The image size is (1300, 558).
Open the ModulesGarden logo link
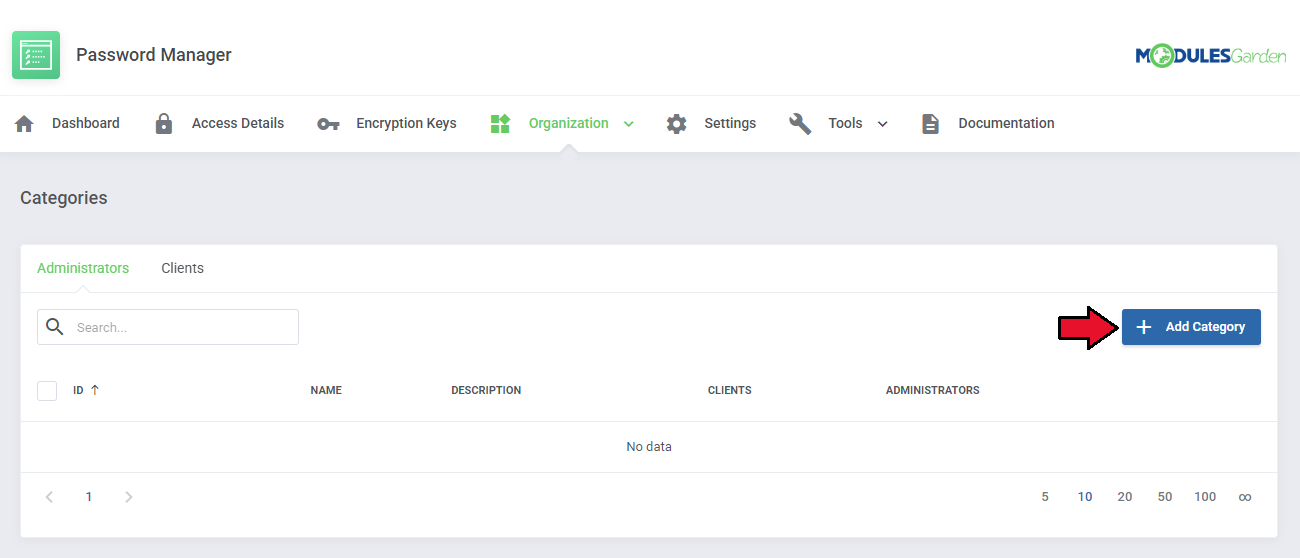(1211, 56)
